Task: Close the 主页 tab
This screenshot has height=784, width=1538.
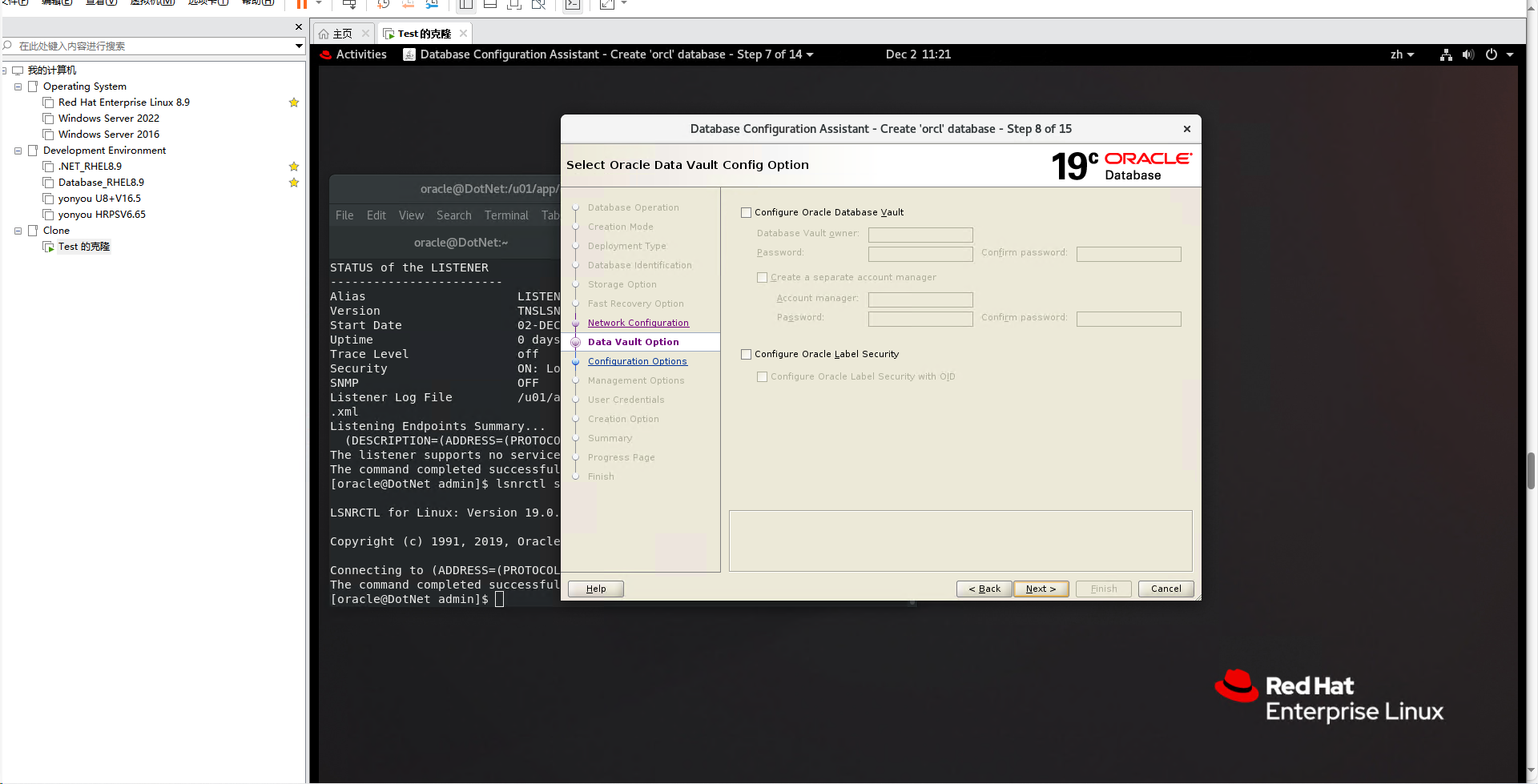Action: [x=365, y=33]
